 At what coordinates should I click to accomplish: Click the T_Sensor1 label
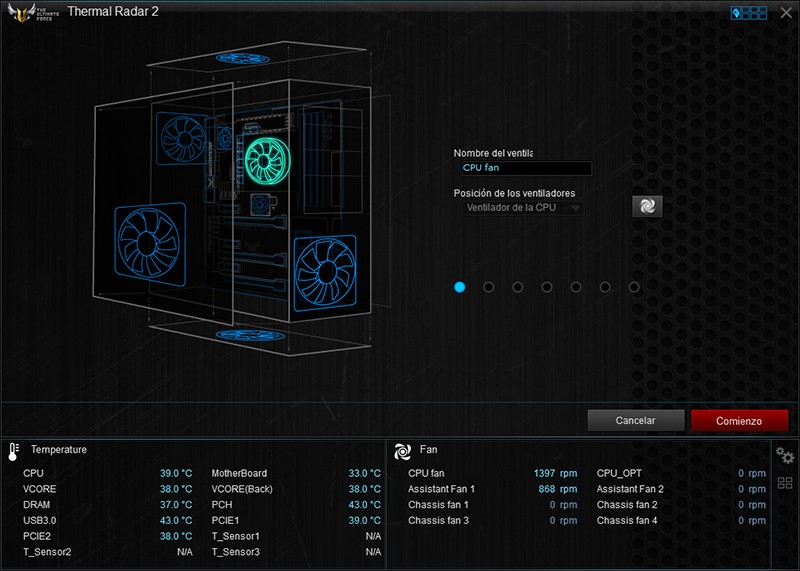pos(236,536)
